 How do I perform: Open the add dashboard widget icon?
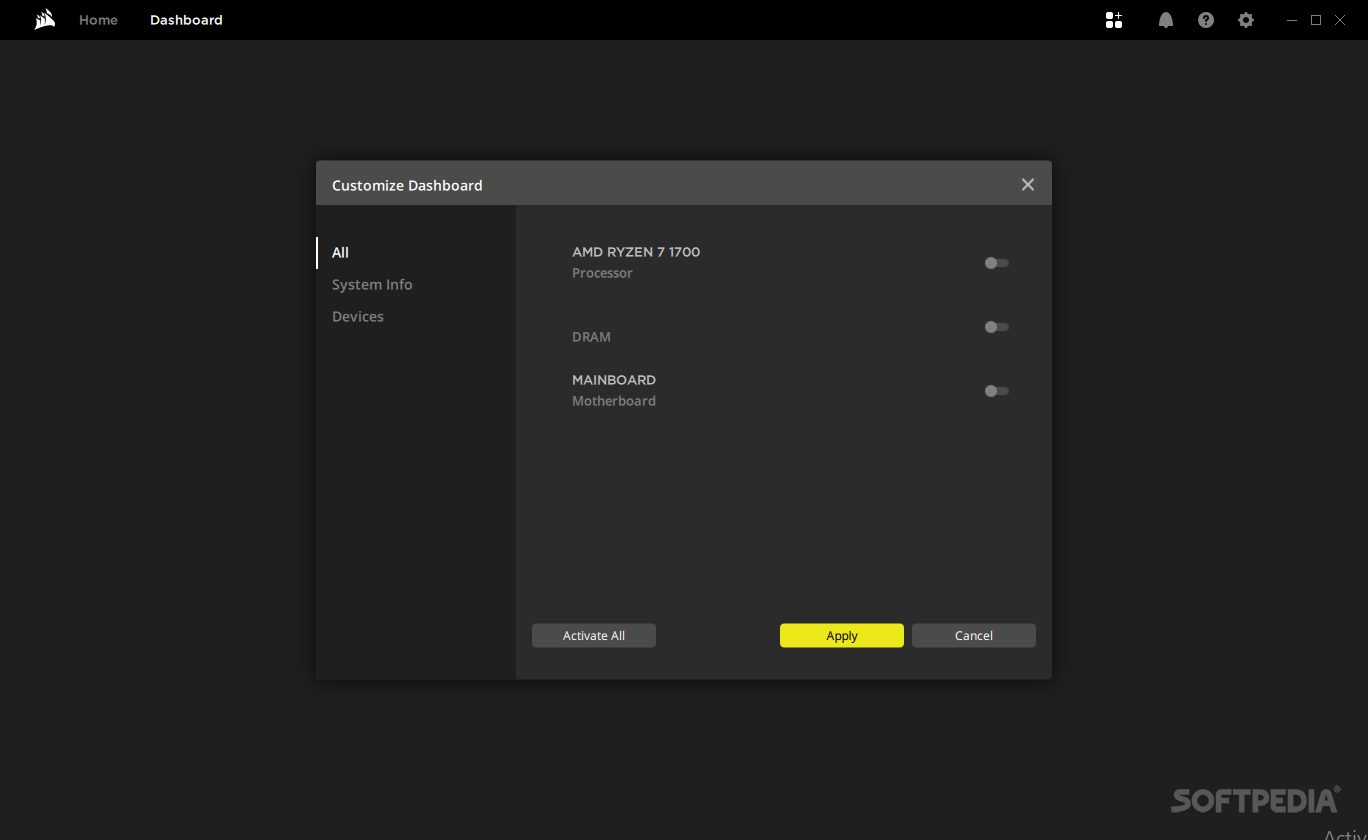(1114, 20)
